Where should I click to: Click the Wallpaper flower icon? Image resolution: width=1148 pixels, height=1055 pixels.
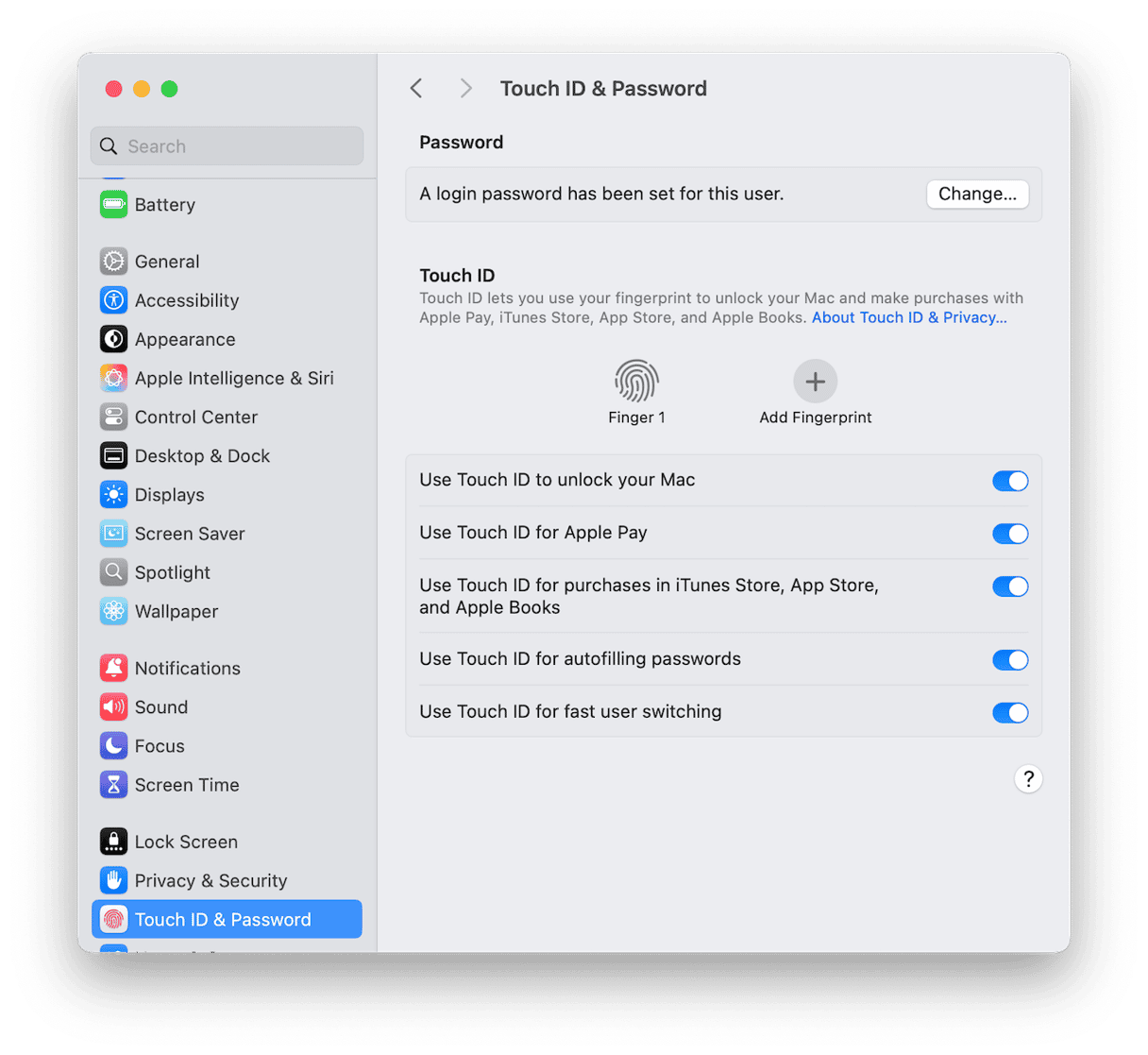coord(113,611)
